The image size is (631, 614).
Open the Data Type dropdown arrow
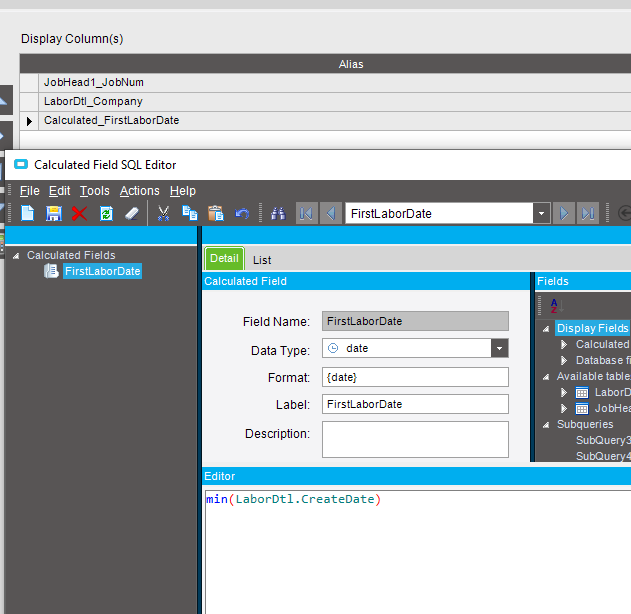click(499, 348)
